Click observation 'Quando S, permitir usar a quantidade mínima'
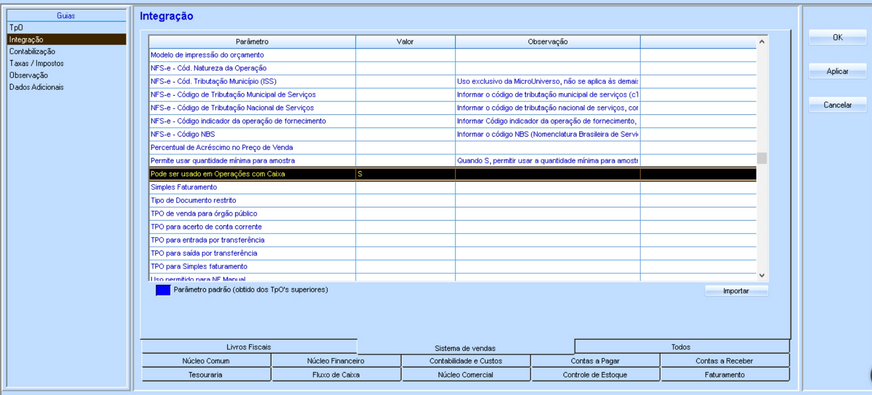Image resolution: width=872 pixels, height=395 pixels. (548, 161)
